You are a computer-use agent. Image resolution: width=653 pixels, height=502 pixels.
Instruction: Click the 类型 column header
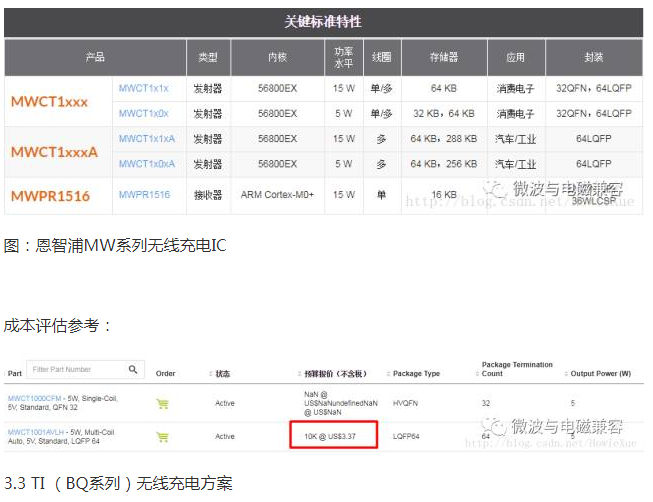(208, 57)
